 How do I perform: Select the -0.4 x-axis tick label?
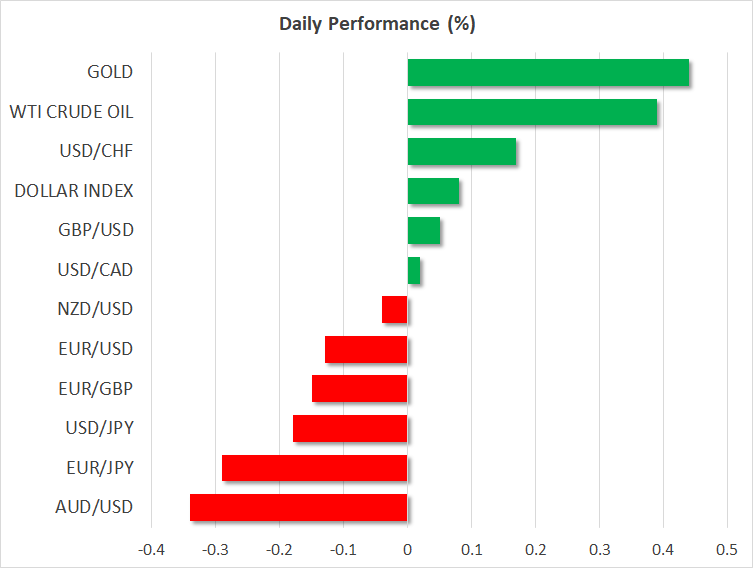pyautogui.click(x=151, y=550)
